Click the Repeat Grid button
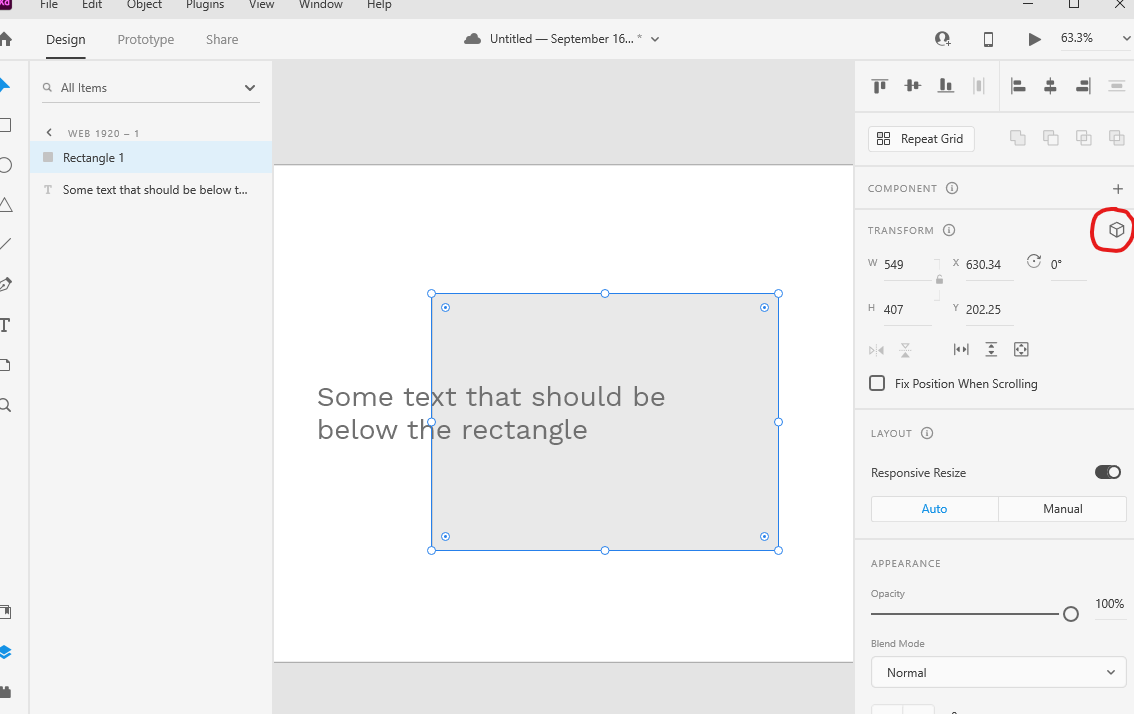 click(x=920, y=139)
